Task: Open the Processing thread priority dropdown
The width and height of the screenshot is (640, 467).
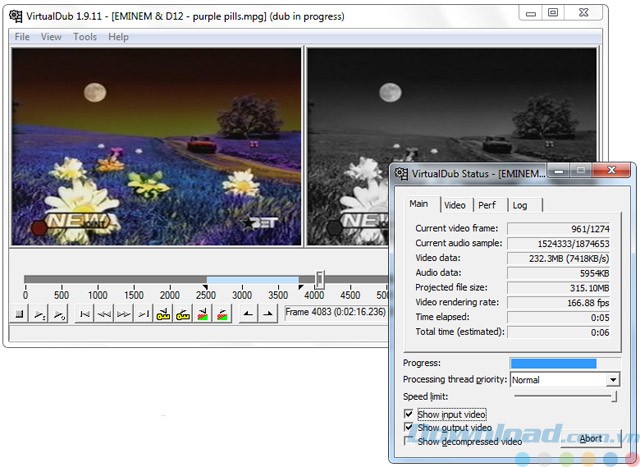Action: [x=613, y=380]
